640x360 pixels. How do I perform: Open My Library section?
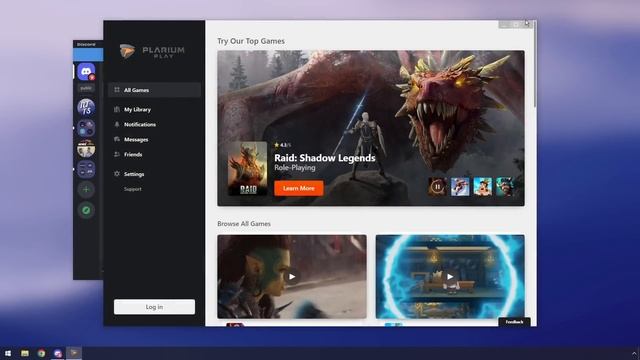click(x=137, y=109)
